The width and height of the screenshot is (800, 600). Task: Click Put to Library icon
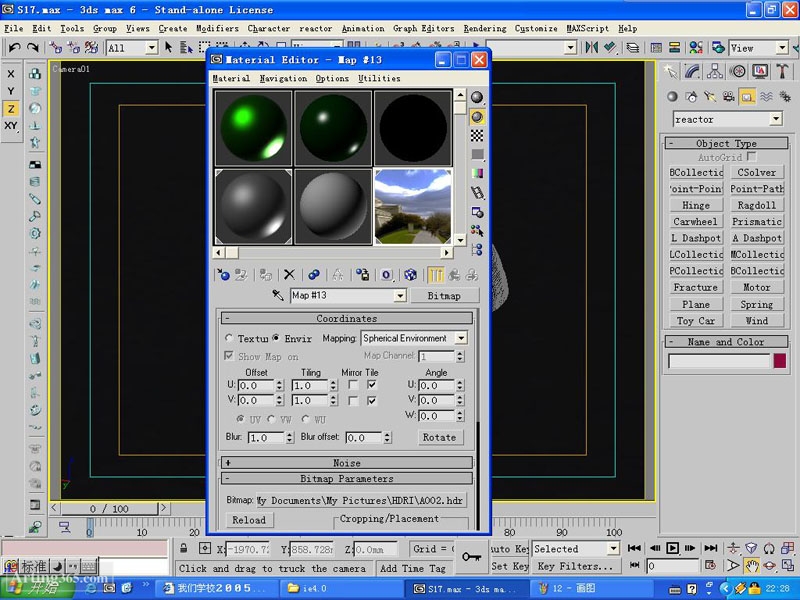pyautogui.click(x=363, y=275)
